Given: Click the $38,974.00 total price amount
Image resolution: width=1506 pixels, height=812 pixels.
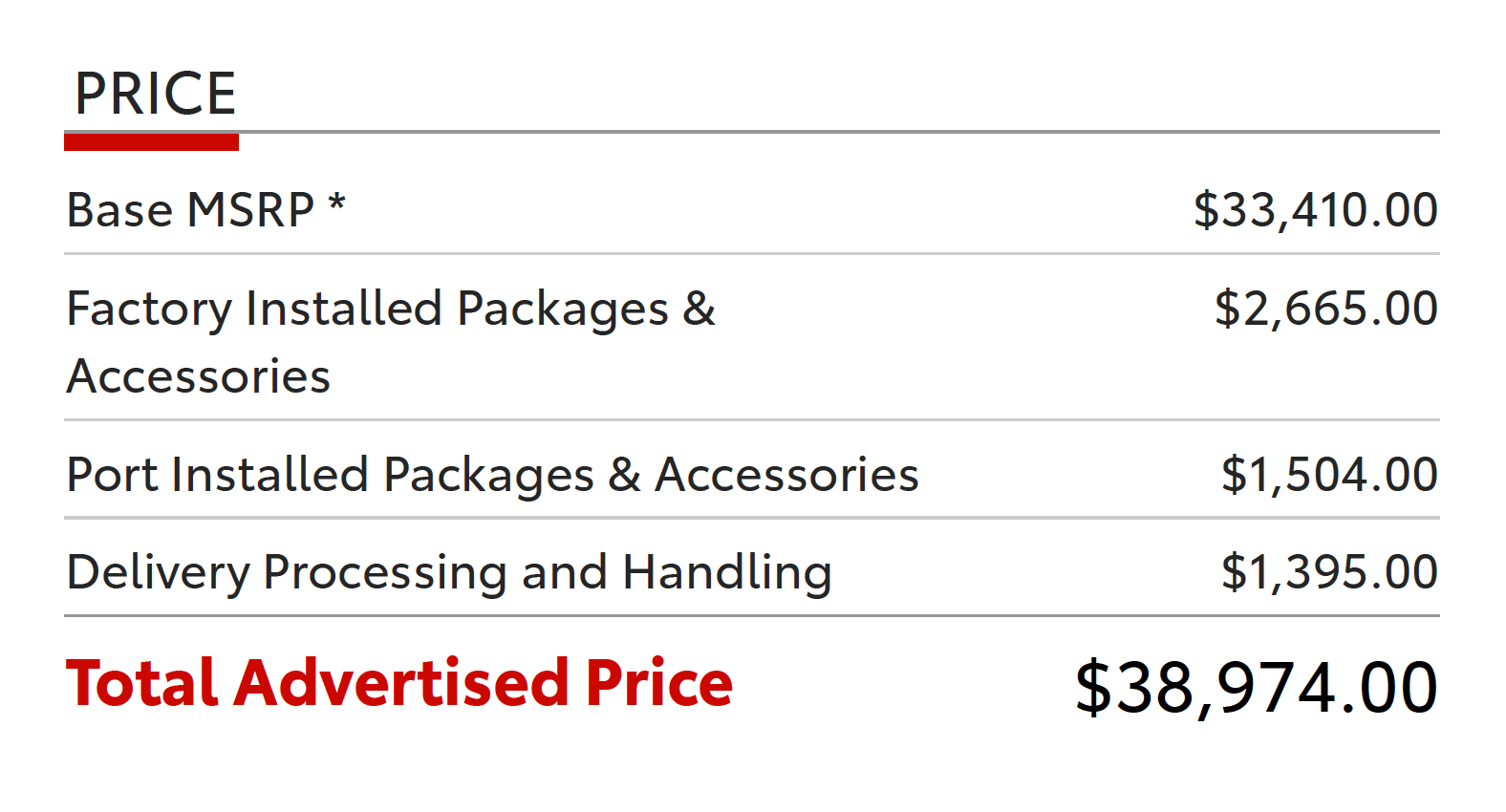Looking at the screenshot, I should [1256, 687].
